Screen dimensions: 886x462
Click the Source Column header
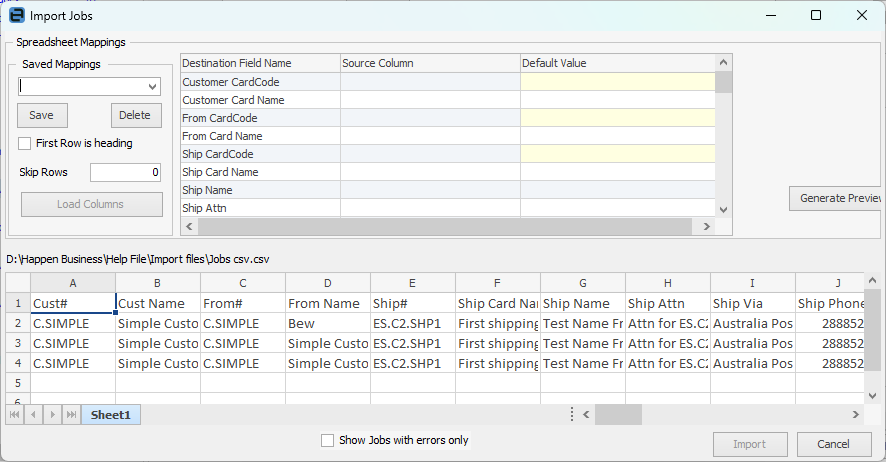(430, 63)
